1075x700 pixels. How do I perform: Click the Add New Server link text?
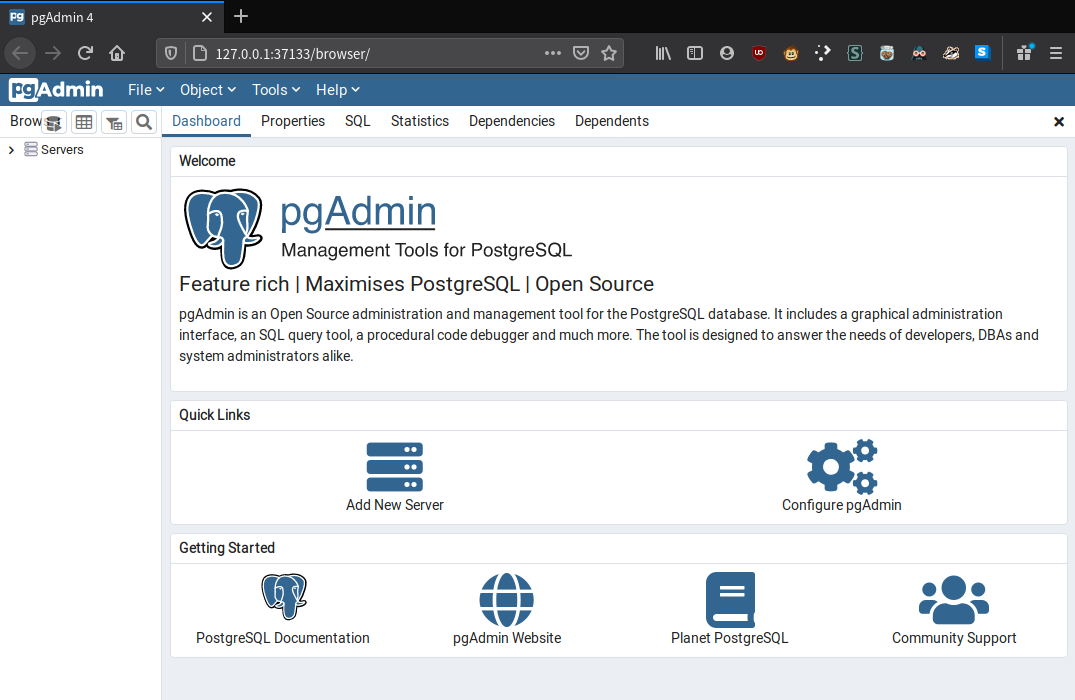395,505
